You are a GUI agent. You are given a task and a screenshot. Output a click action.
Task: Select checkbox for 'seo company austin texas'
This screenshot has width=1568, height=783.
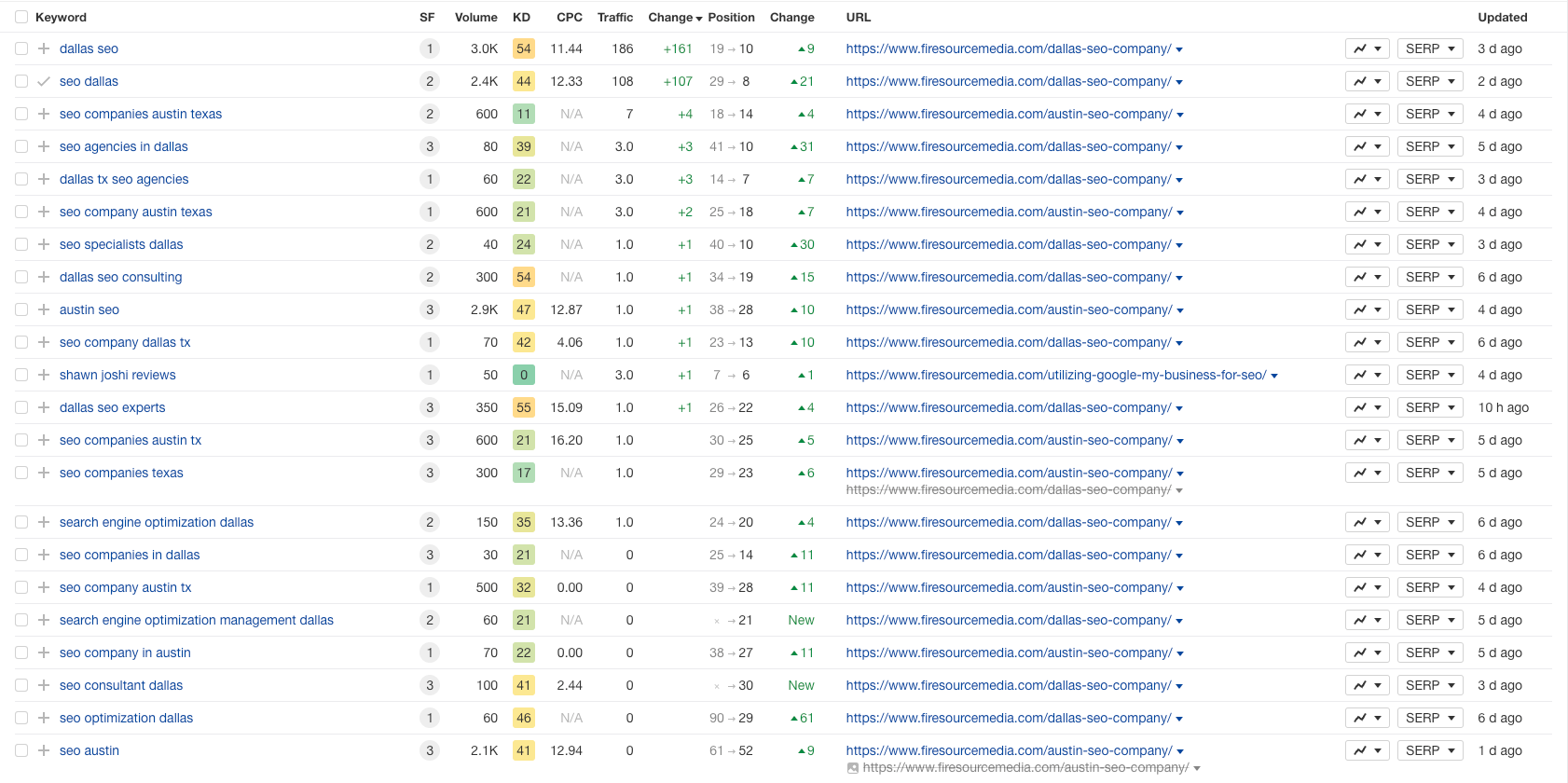click(21, 212)
